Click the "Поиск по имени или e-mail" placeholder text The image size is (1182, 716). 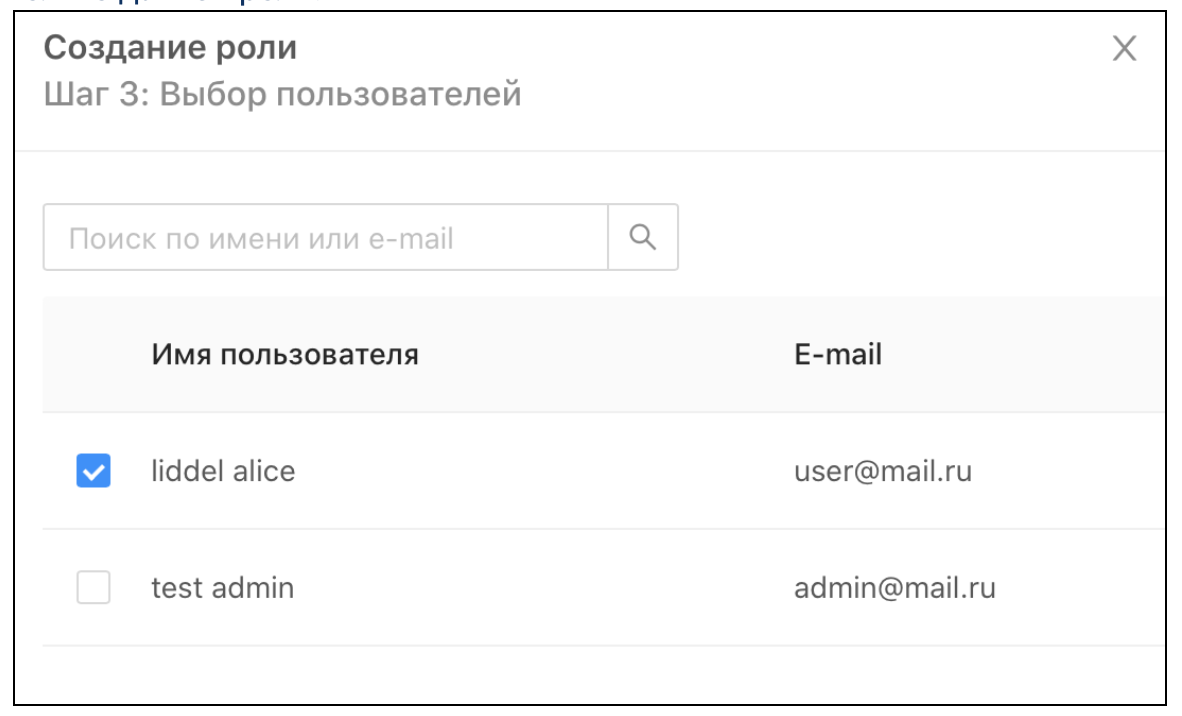coord(261,239)
